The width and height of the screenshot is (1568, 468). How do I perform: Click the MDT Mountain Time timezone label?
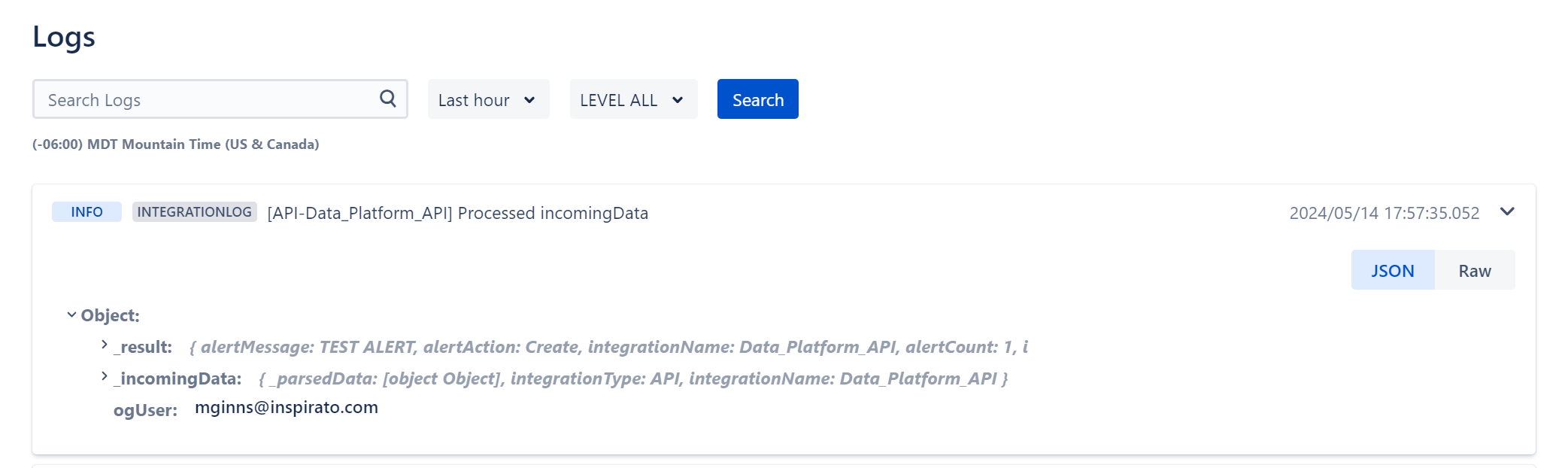tap(176, 144)
